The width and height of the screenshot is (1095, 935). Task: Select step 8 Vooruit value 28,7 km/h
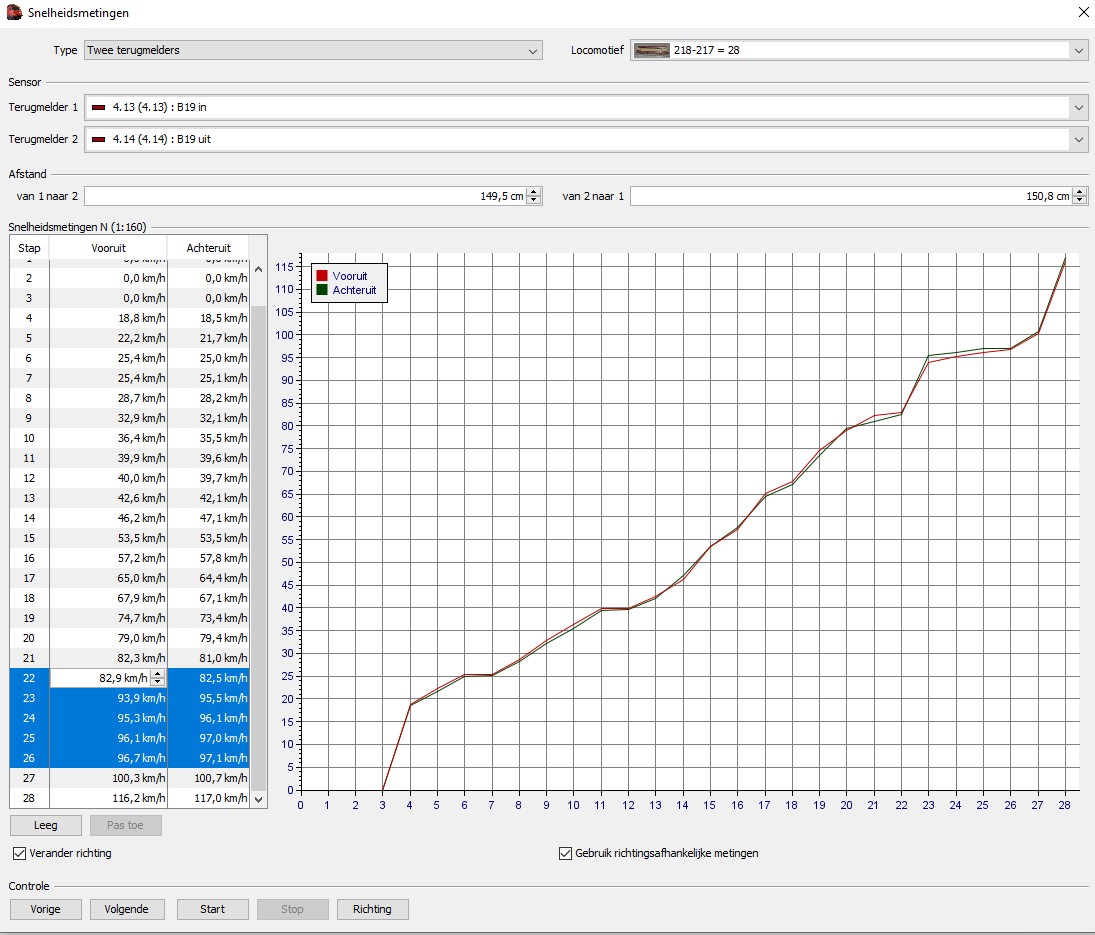coord(108,398)
